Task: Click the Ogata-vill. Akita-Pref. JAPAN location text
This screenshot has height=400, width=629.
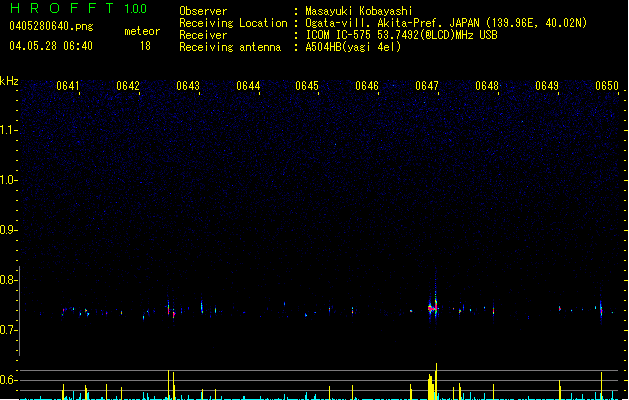Action: (446, 23)
